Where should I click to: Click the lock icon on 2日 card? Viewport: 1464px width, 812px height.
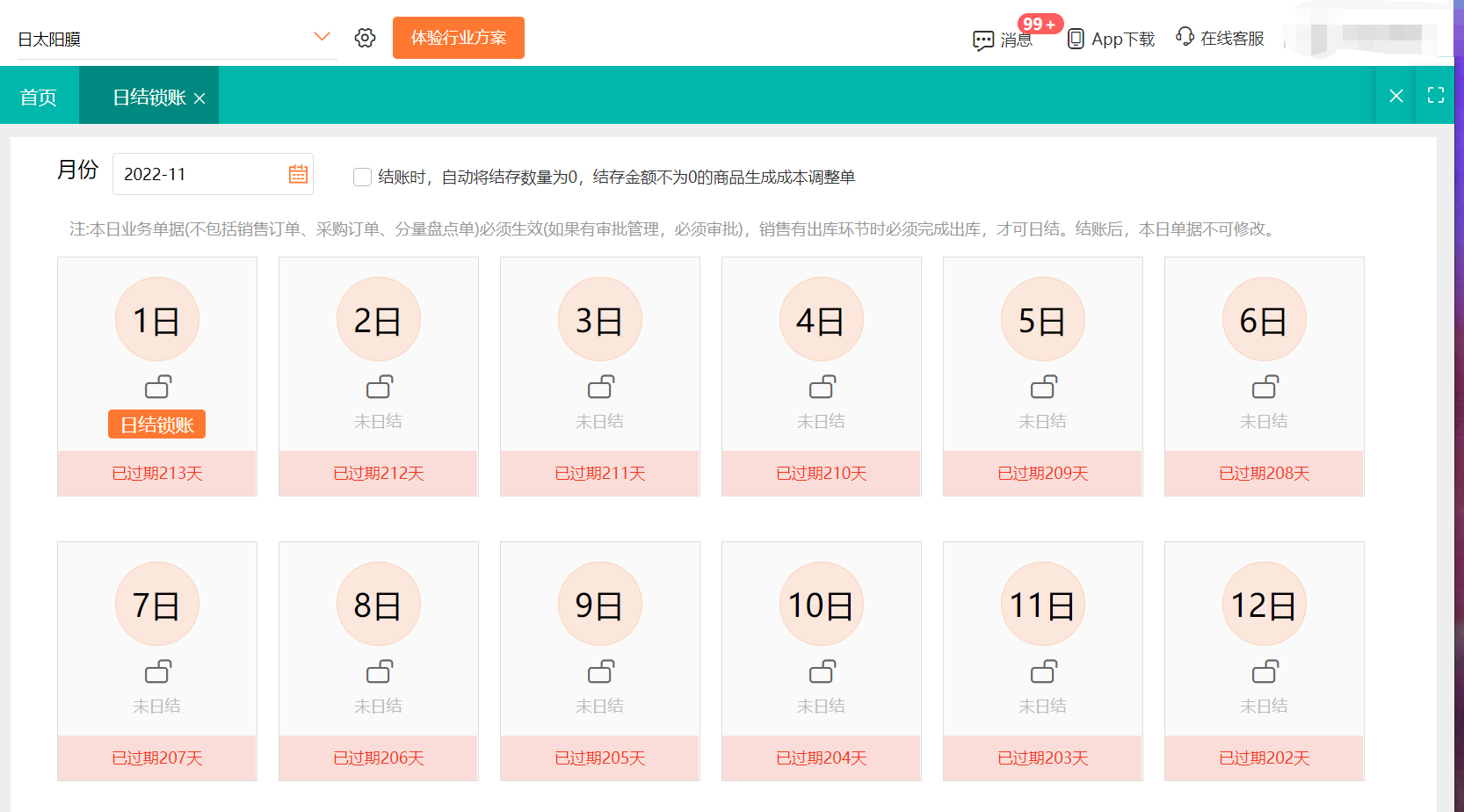tap(378, 387)
